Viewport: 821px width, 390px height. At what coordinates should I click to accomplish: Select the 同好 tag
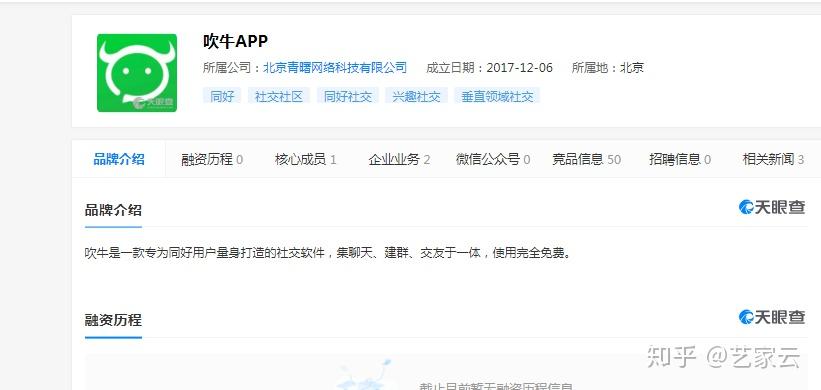point(222,96)
